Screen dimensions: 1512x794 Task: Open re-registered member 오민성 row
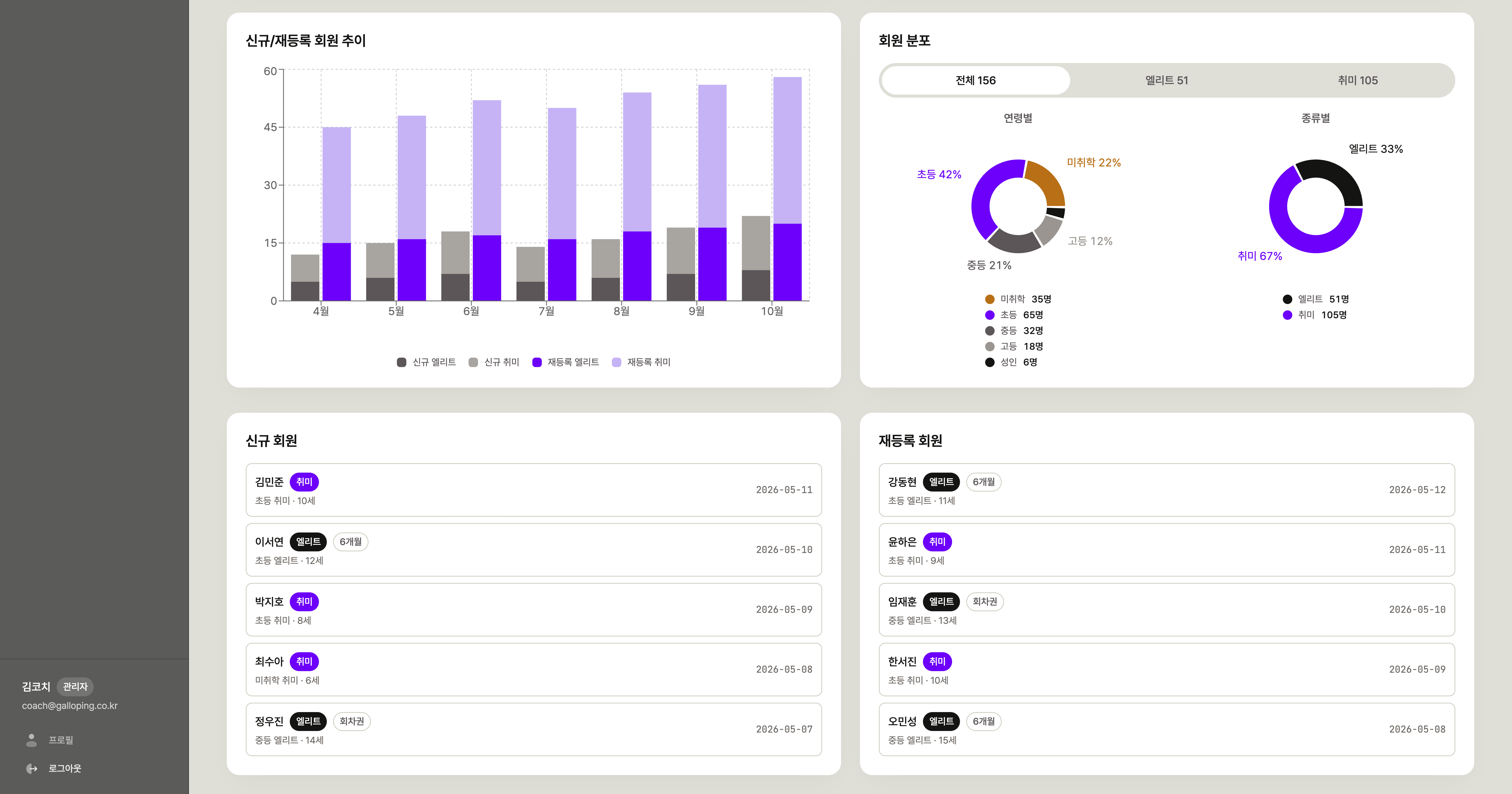coord(1167,729)
